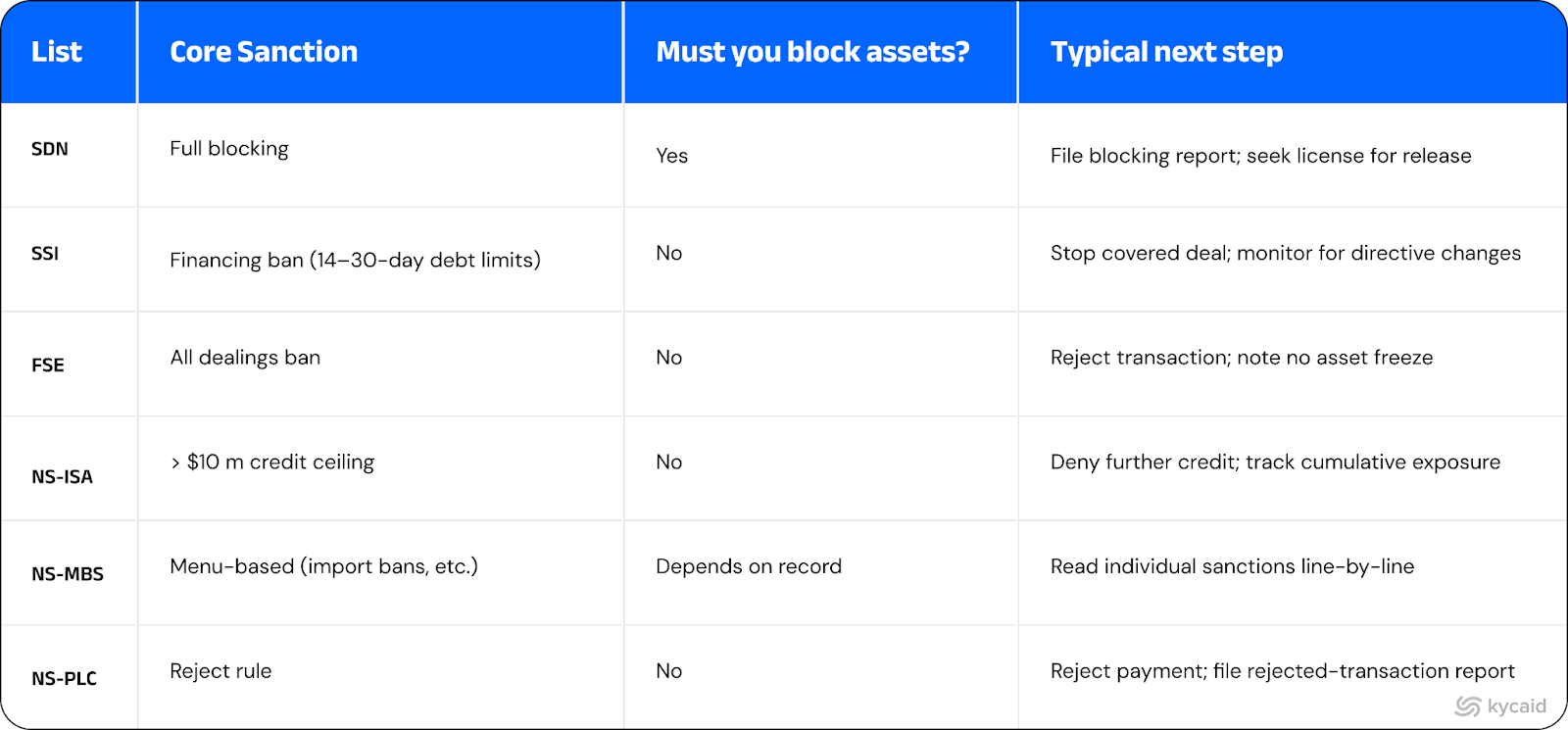The height and width of the screenshot is (730, 1568).
Task: Click 'Menu-based (import bans, etc.)' cell
Action: click(323, 566)
